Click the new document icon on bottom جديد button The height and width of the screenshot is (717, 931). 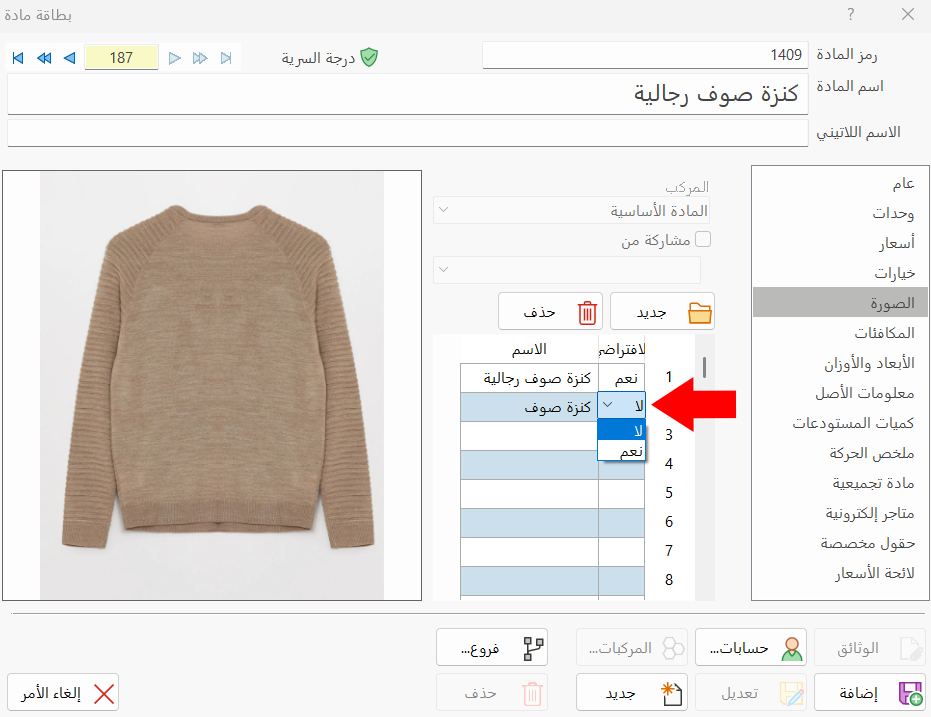(672, 693)
